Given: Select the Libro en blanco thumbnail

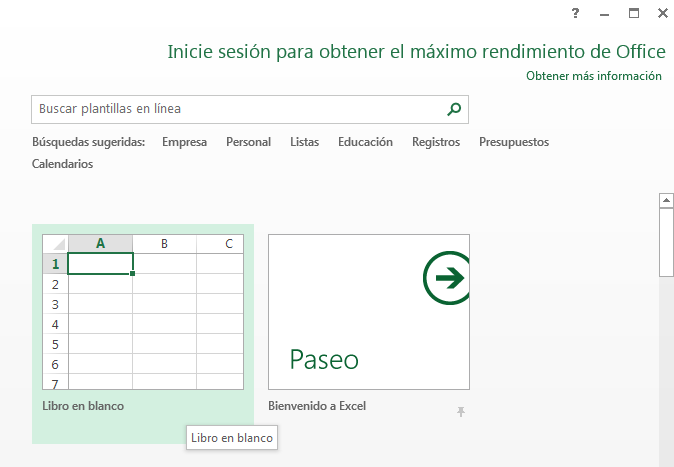Looking at the screenshot, I should (143, 312).
